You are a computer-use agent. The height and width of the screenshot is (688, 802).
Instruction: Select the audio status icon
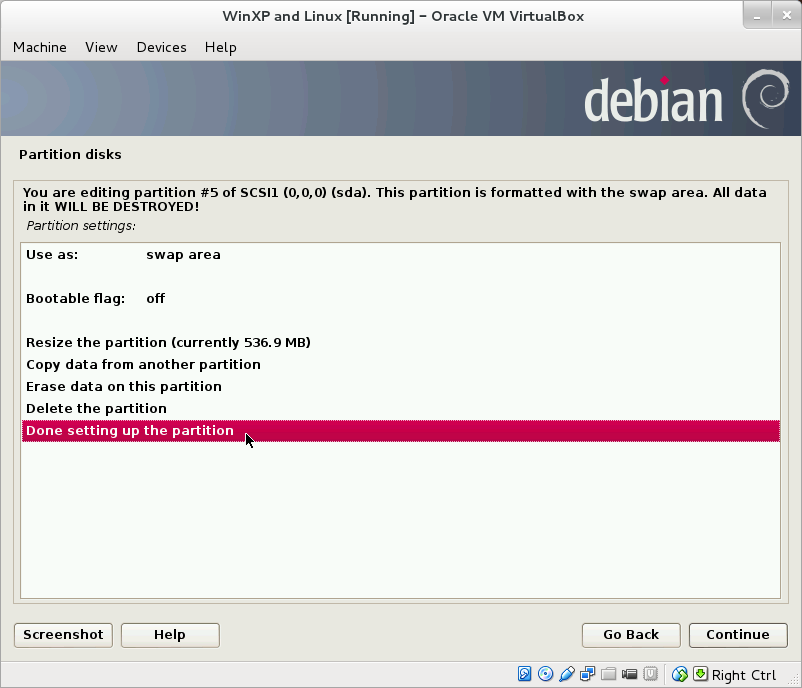[568, 674]
